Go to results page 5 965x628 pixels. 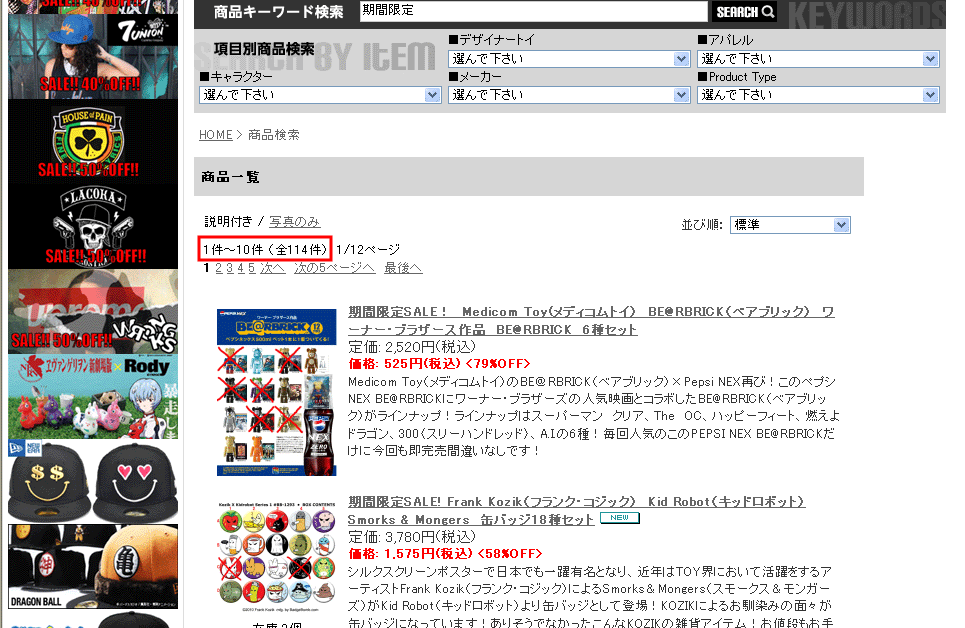252,268
